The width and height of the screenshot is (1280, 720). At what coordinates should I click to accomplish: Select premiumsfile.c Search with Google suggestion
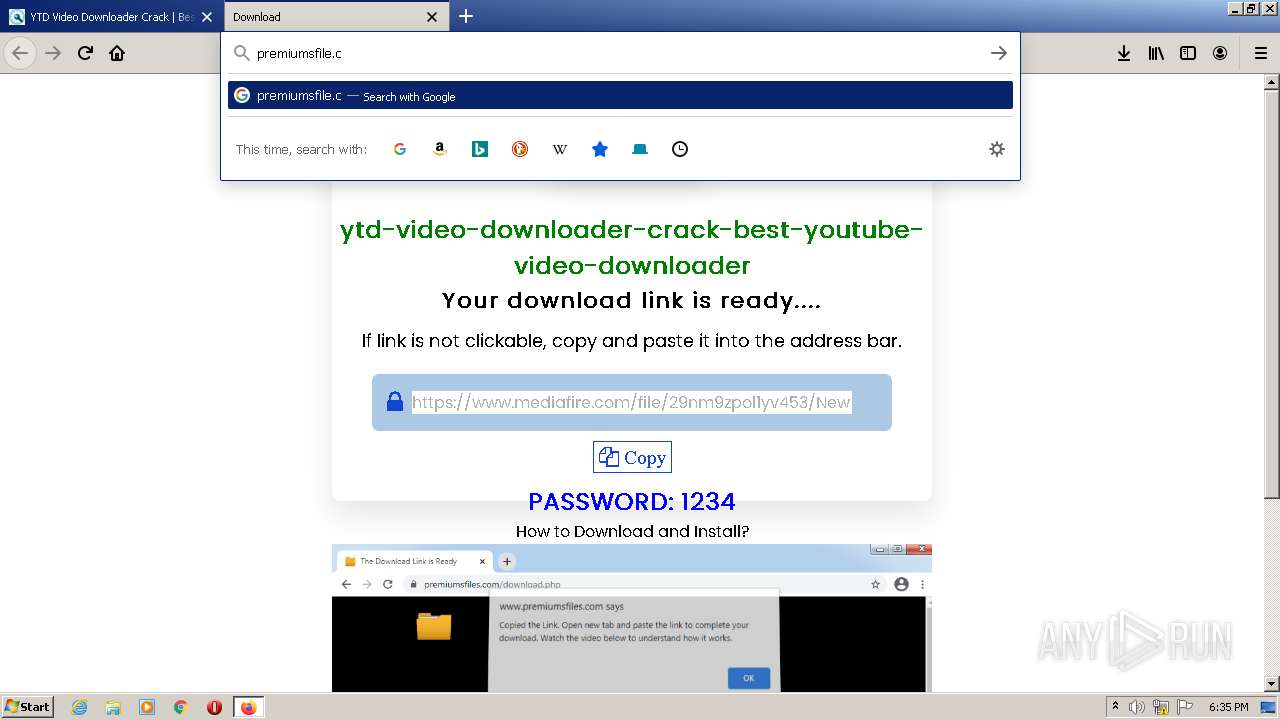pyautogui.click(x=620, y=96)
